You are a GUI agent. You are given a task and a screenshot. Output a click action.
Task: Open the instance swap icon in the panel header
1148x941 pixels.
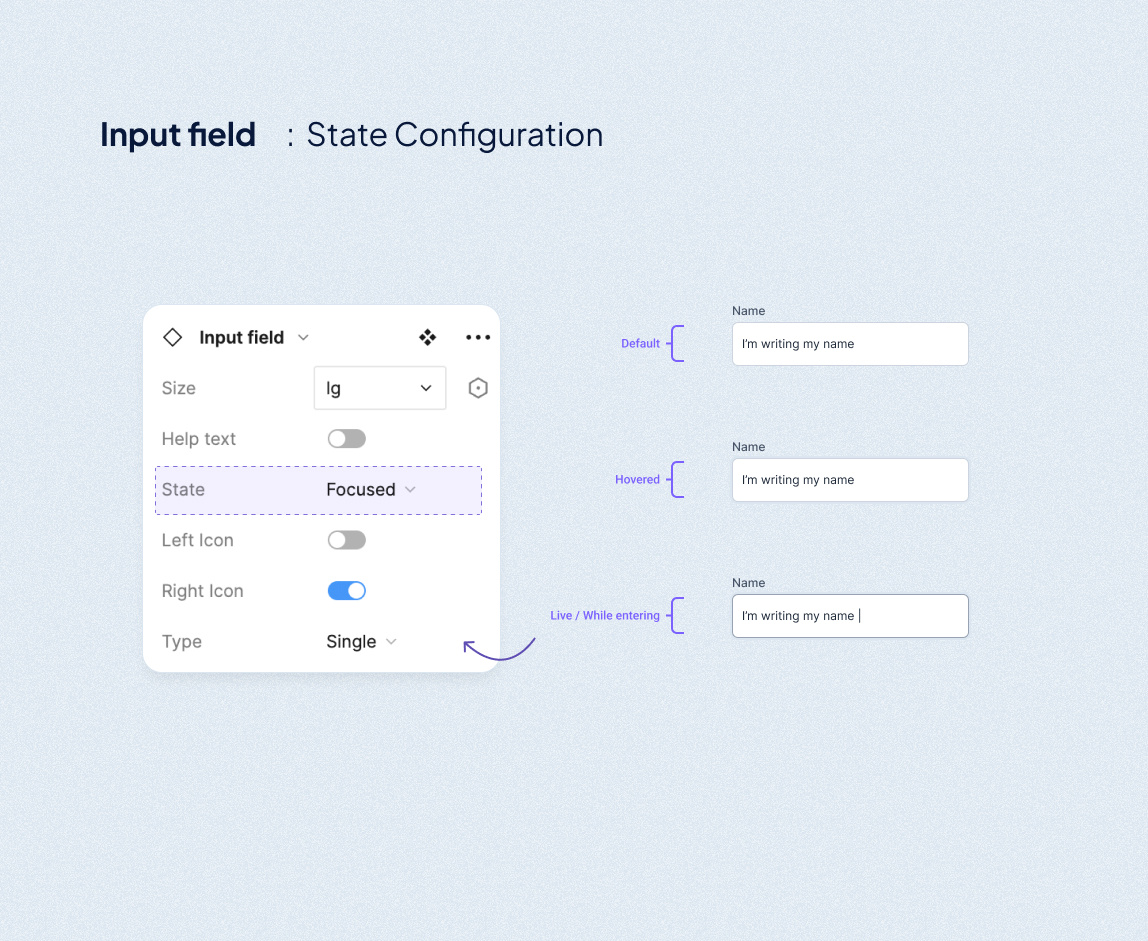coord(427,337)
